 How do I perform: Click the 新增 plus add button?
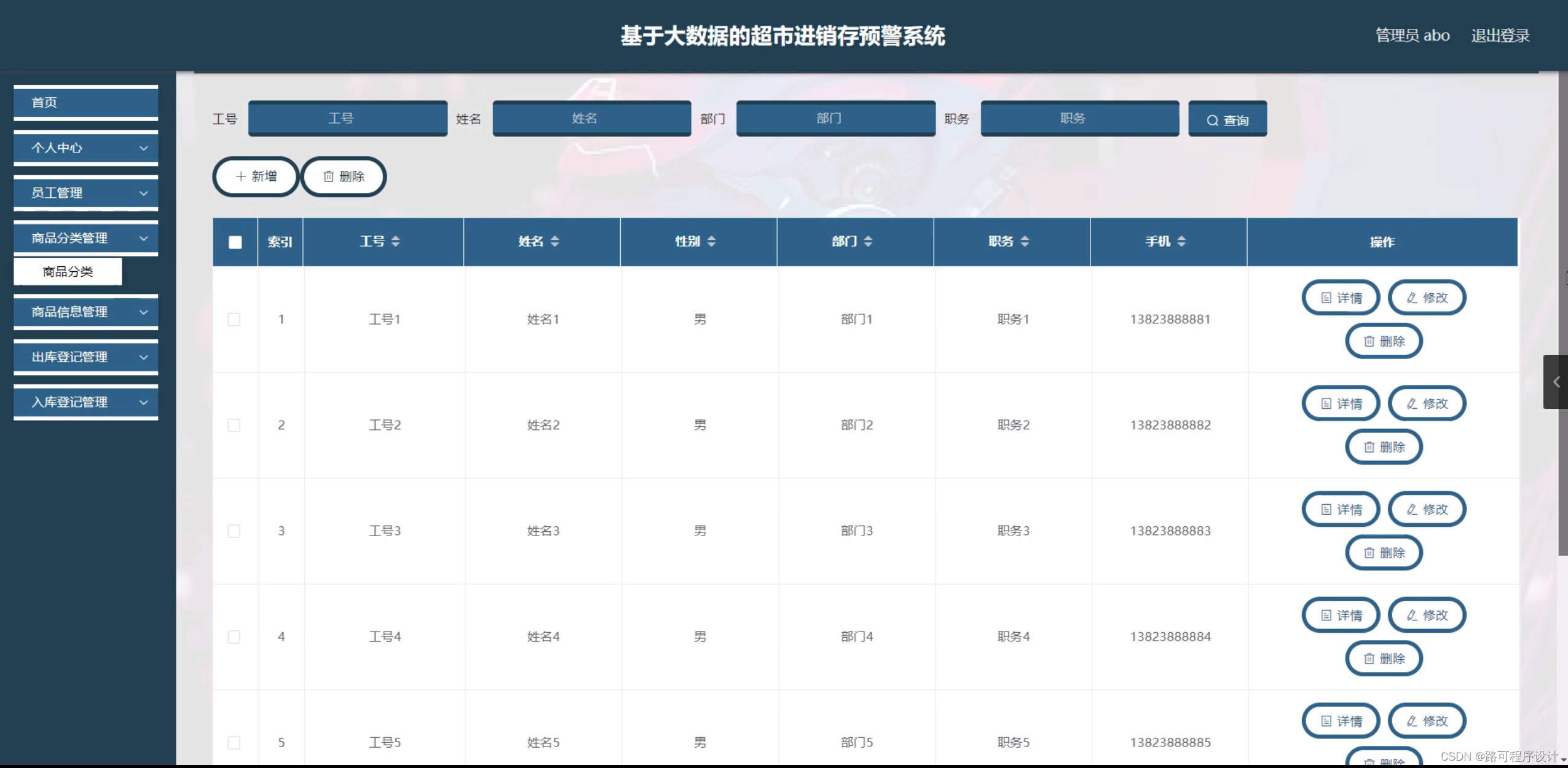tap(256, 176)
